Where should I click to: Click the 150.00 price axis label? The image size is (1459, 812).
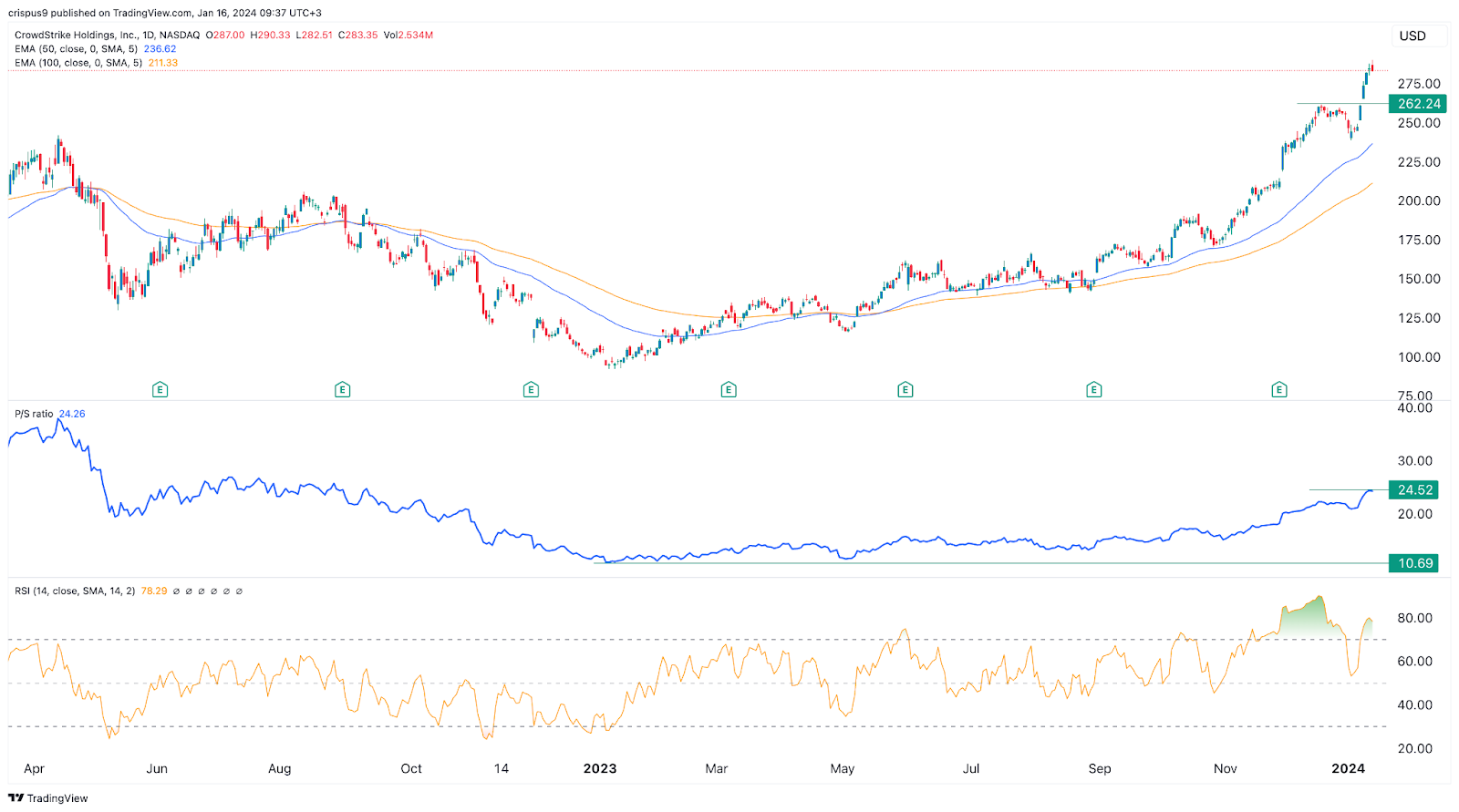click(x=1419, y=279)
